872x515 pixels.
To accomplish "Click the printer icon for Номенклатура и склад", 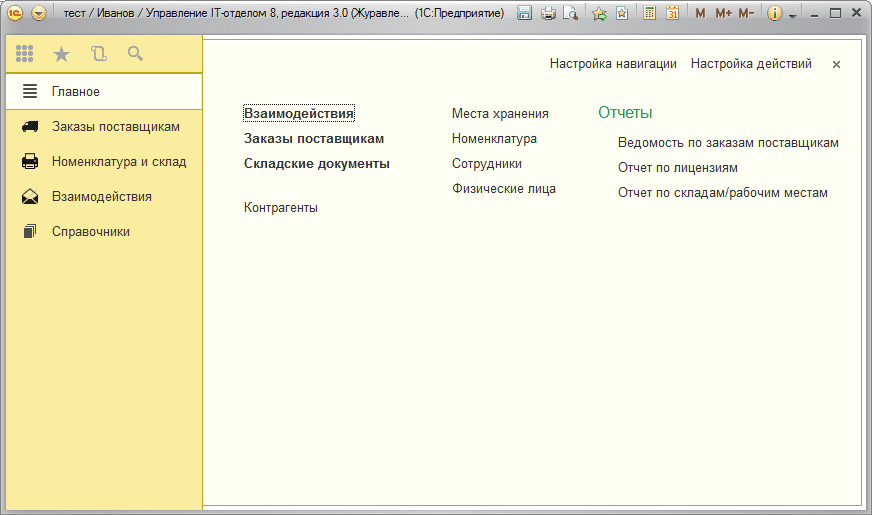I will click(x=30, y=162).
